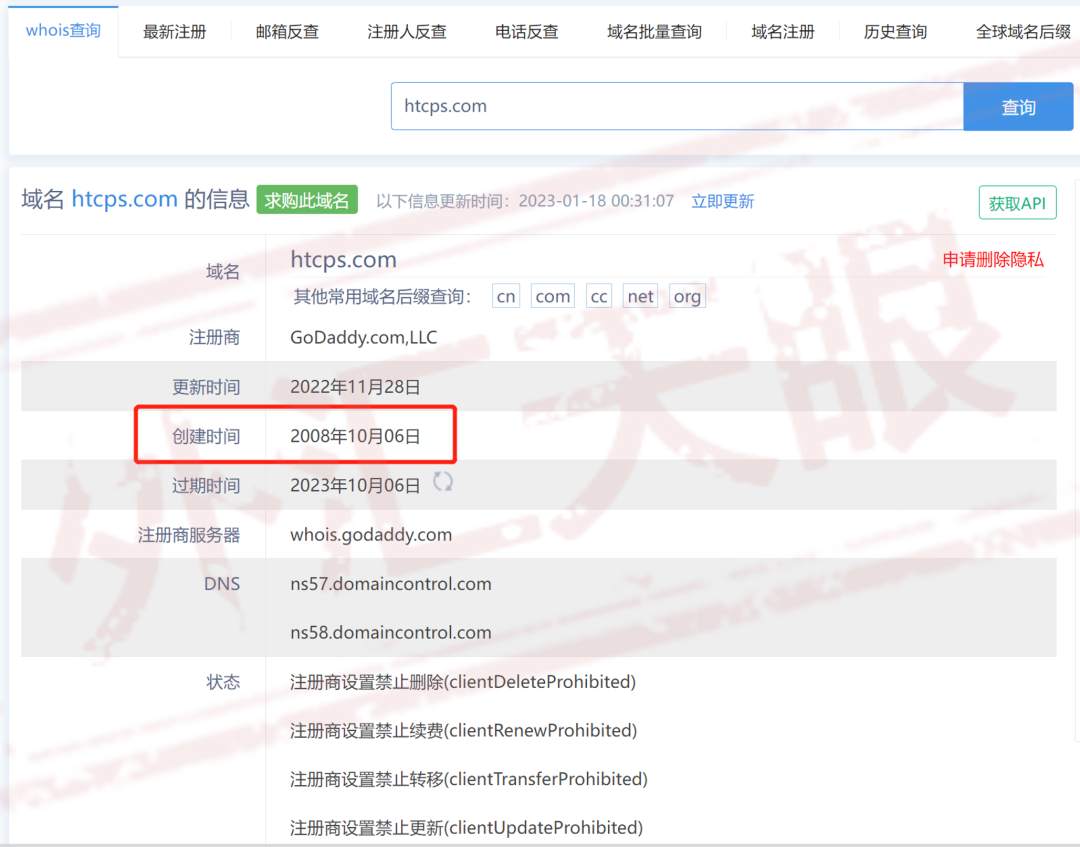This screenshot has width=1080, height=847.
Task: Open the 最新注册 tab
Action: (173, 30)
